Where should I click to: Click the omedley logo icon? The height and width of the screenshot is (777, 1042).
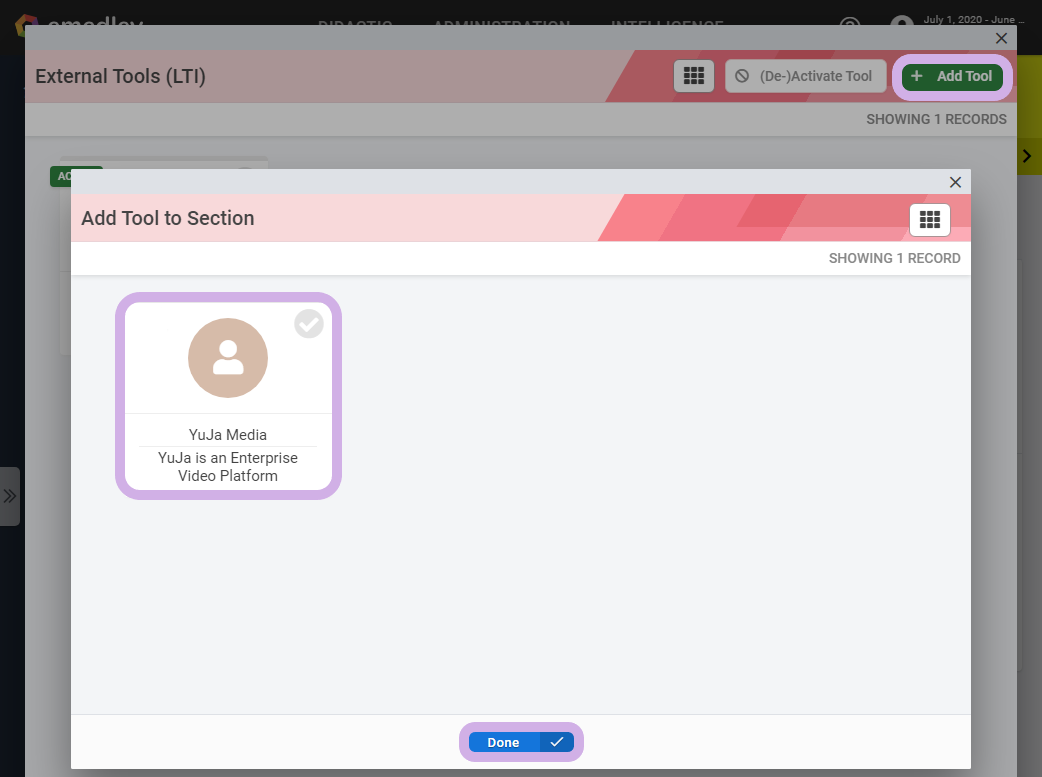(x=28, y=22)
